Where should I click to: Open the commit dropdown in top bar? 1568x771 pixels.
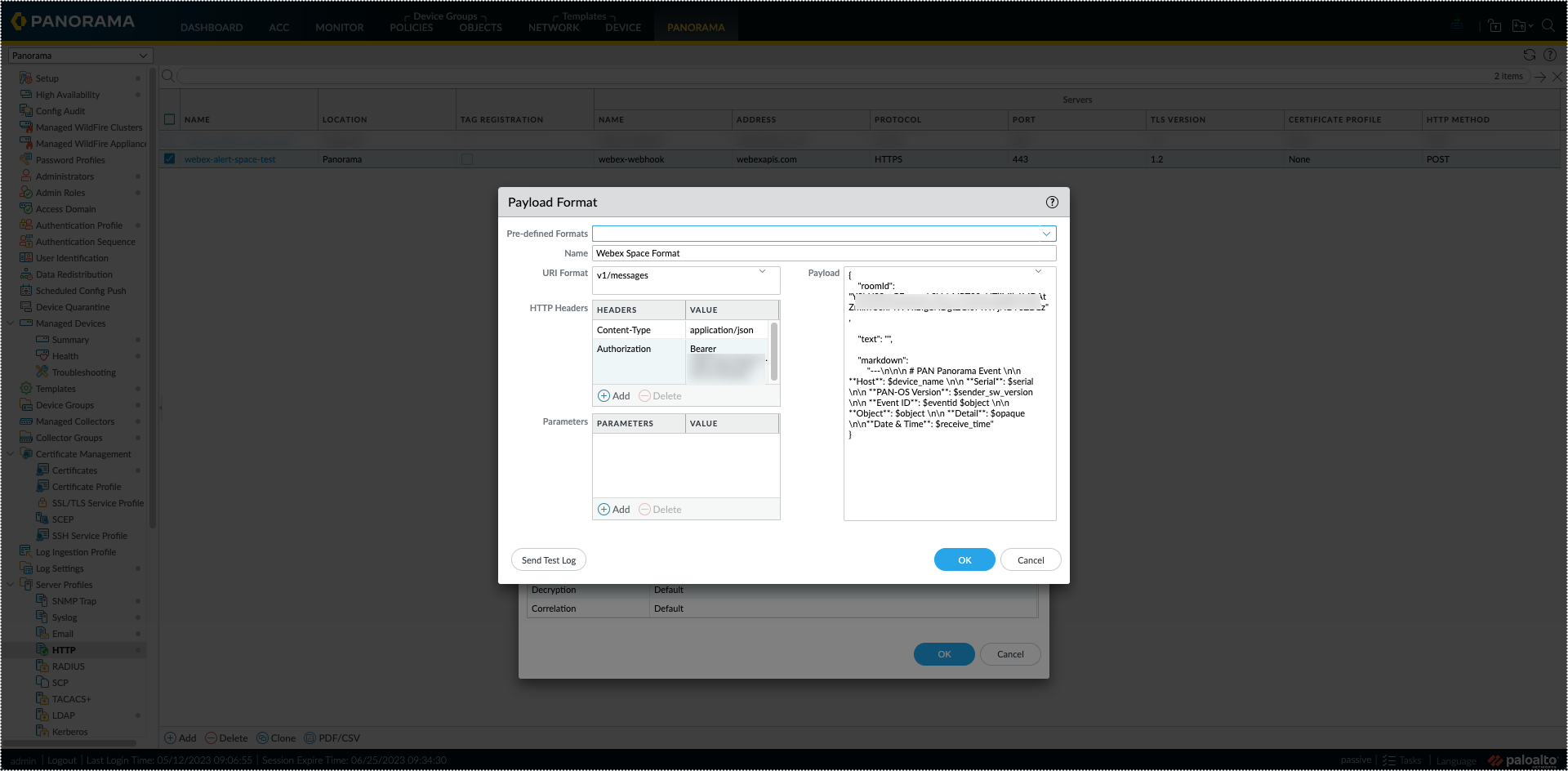click(x=1522, y=25)
